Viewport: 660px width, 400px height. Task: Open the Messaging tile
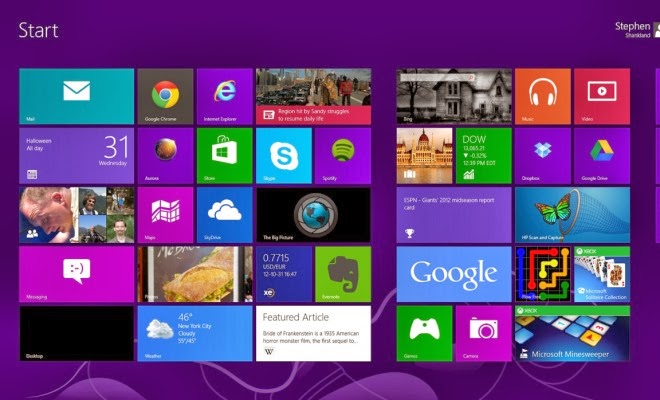(77, 274)
